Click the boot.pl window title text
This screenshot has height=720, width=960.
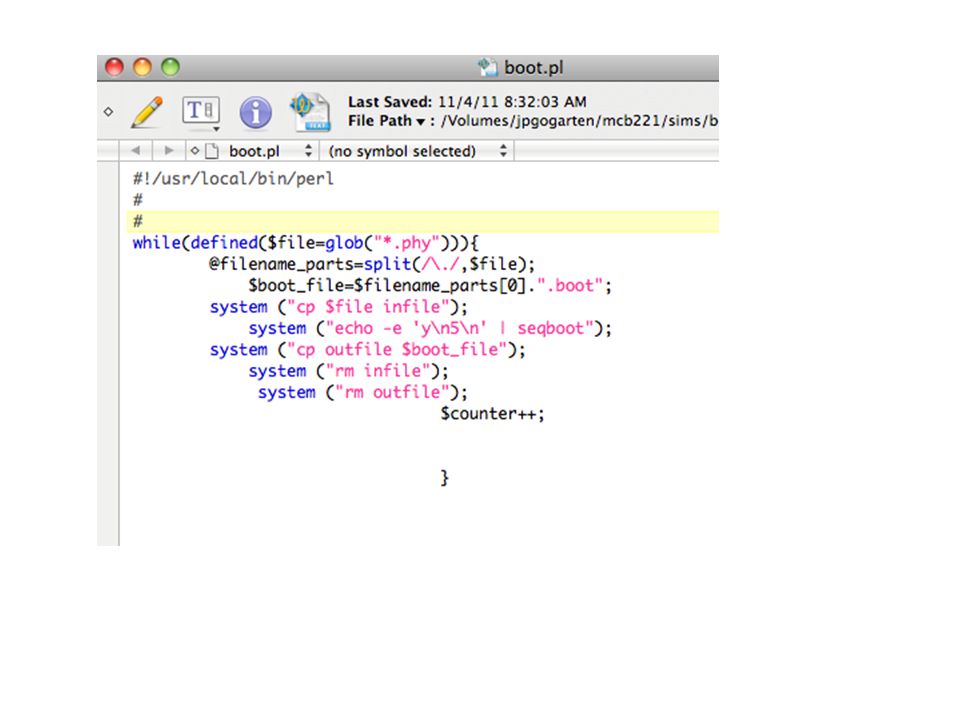533,67
